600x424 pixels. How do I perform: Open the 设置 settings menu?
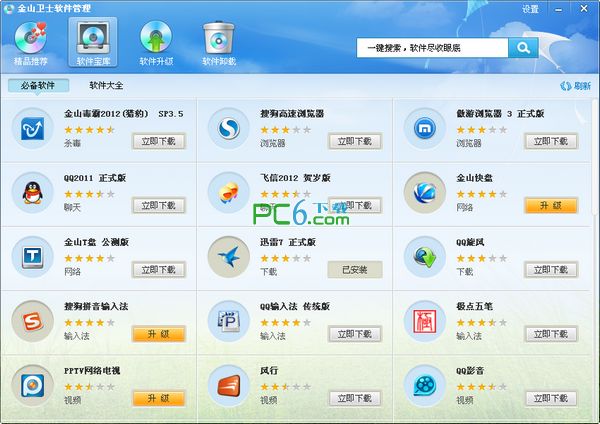click(530, 9)
